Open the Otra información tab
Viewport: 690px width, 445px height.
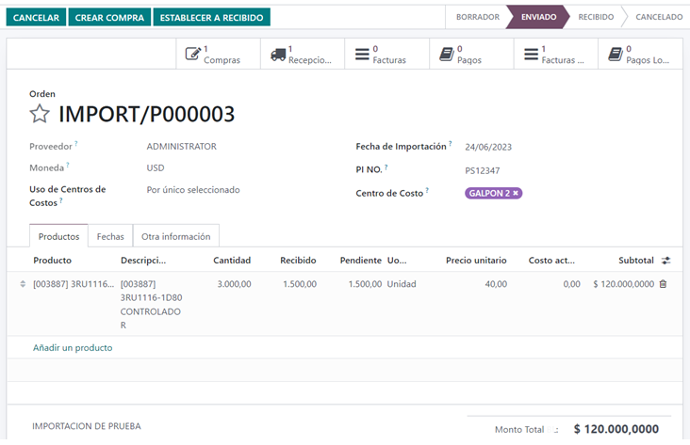[x=175, y=237]
